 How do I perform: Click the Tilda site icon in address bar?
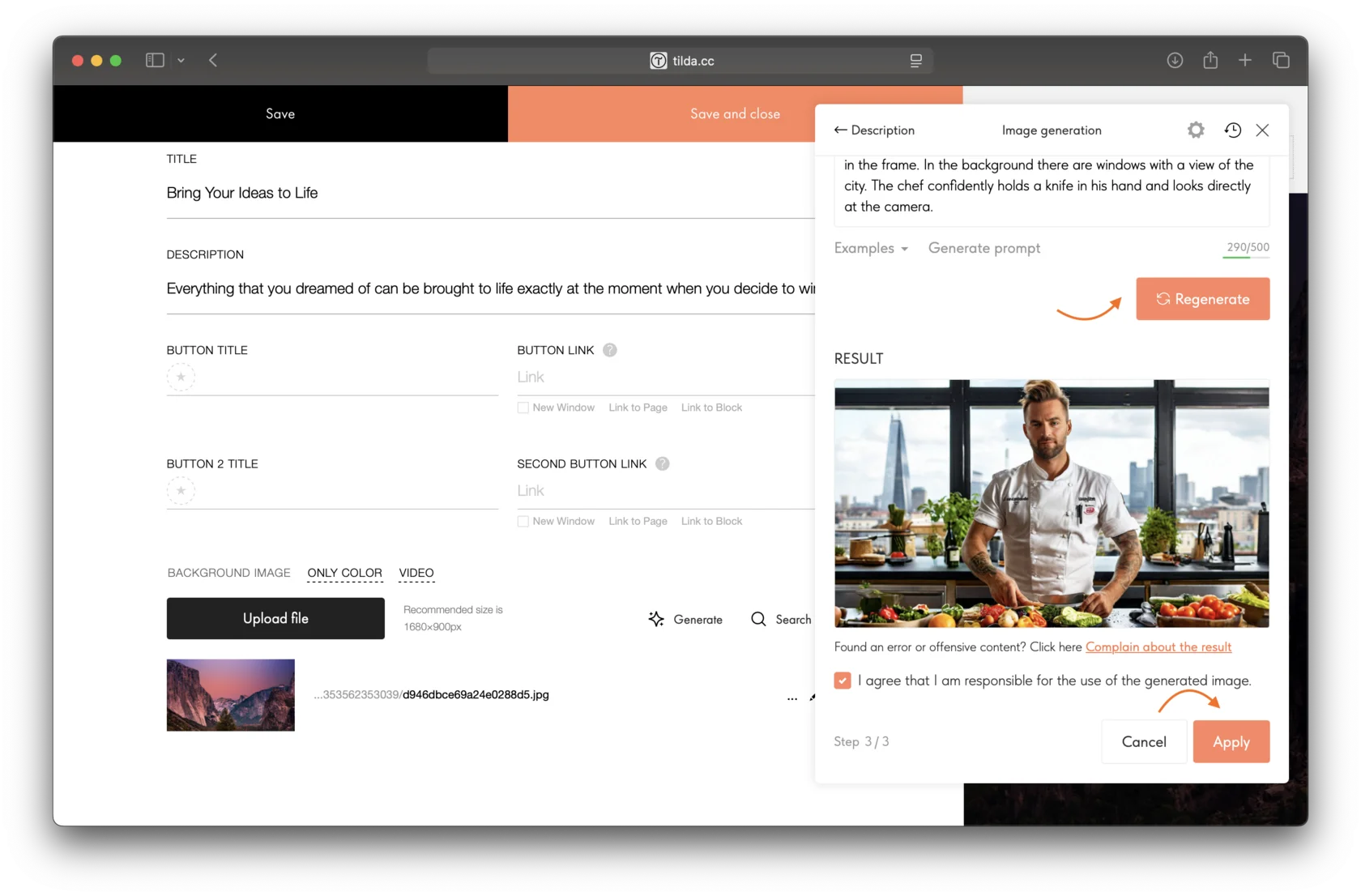659,61
